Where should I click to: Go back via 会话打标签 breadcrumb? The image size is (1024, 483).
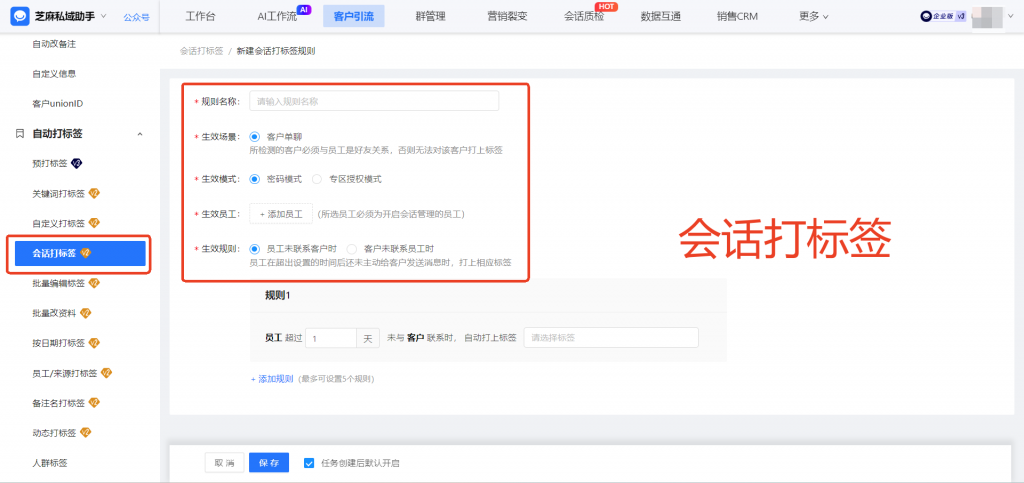click(x=202, y=51)
